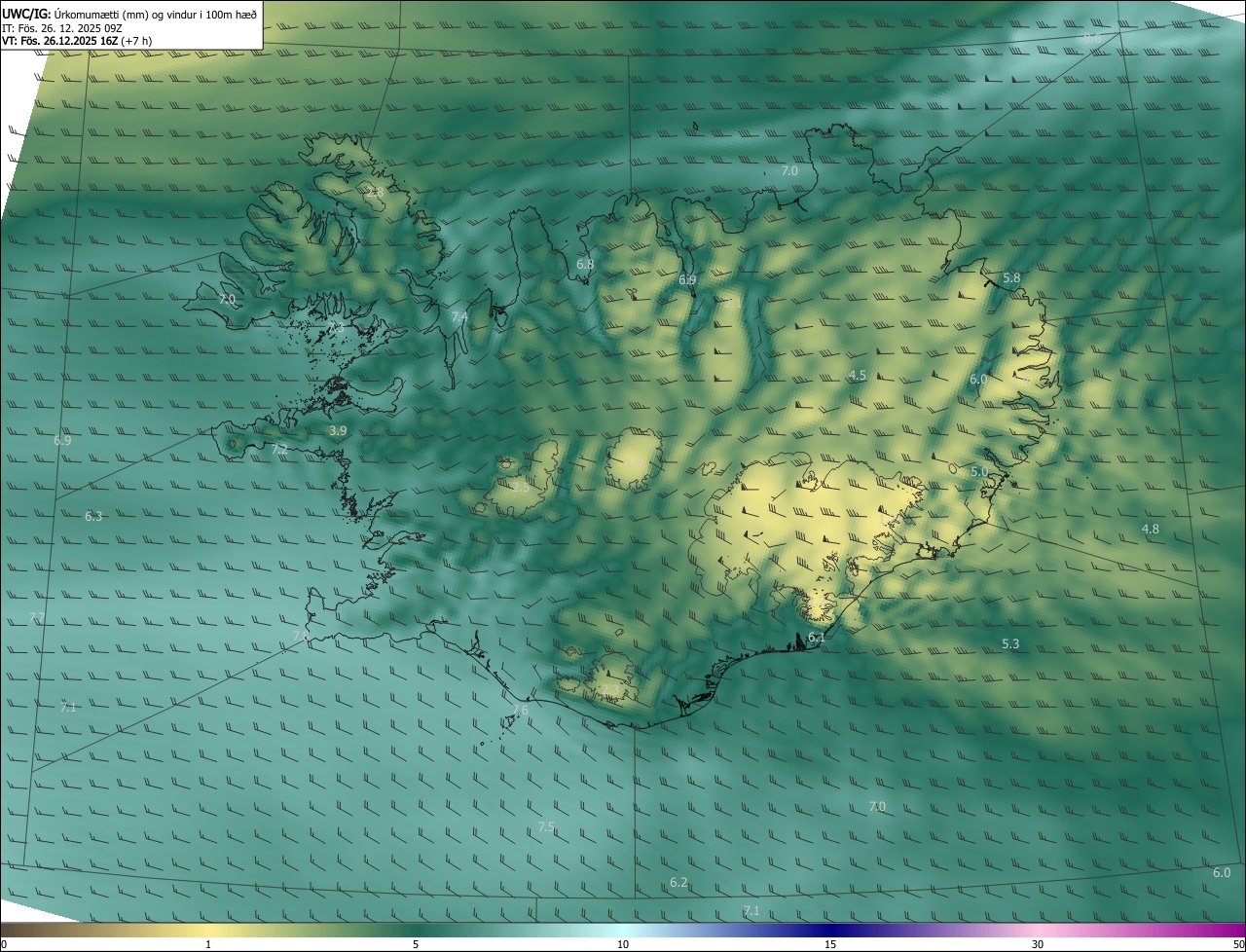This screenshot has width=1246, height=952.
Task: Click the map value label 4.5
Action: [x=858, y=375]
